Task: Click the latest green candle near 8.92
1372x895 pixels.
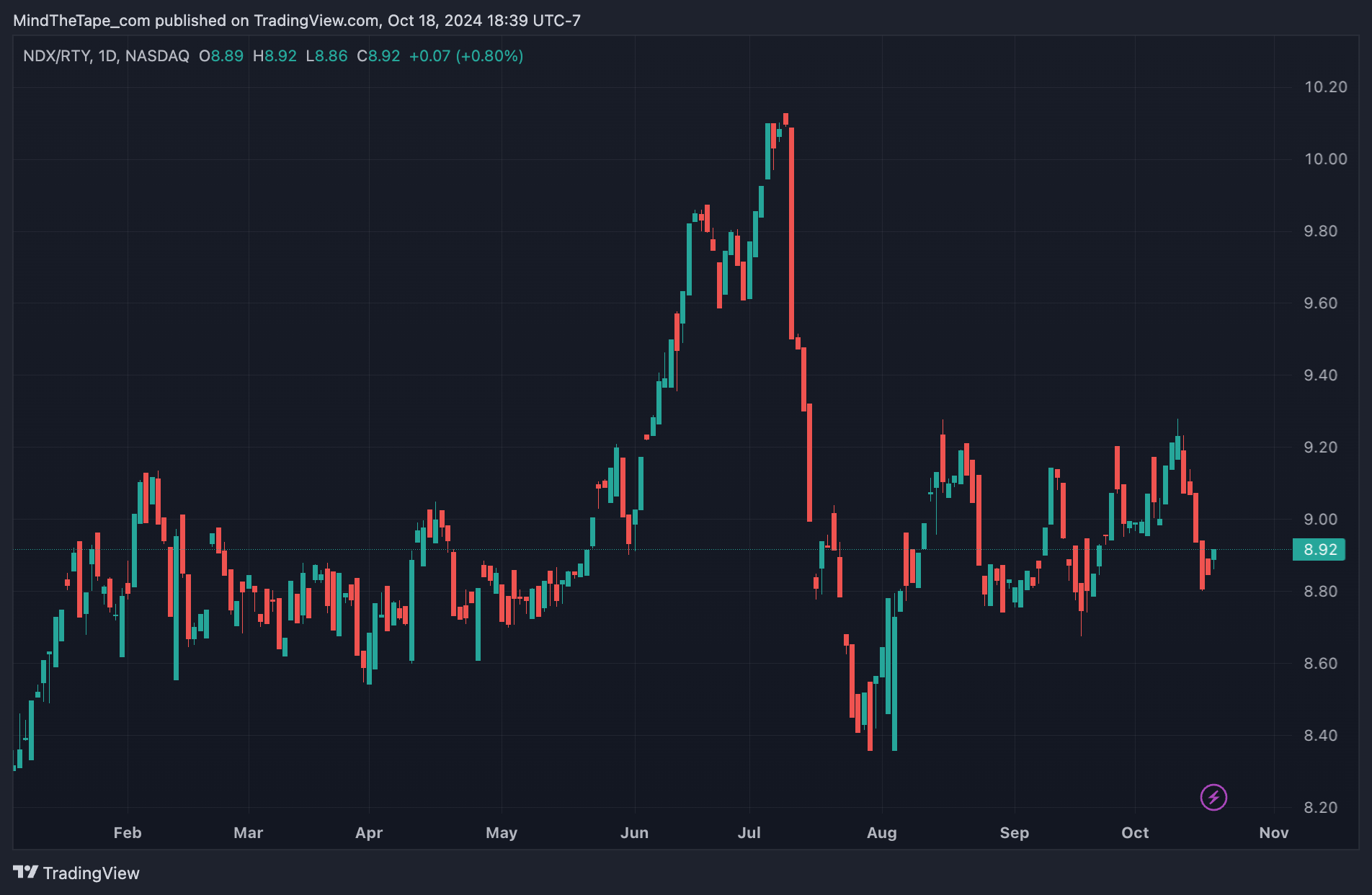Action: tap(1213, 556)
